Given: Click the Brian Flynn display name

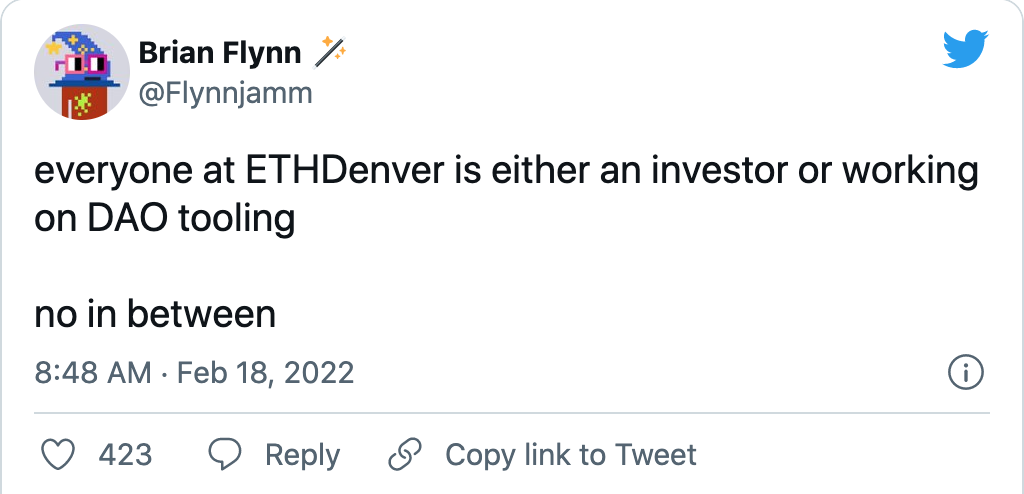Looking at the screenshot, I should (220, 51).
